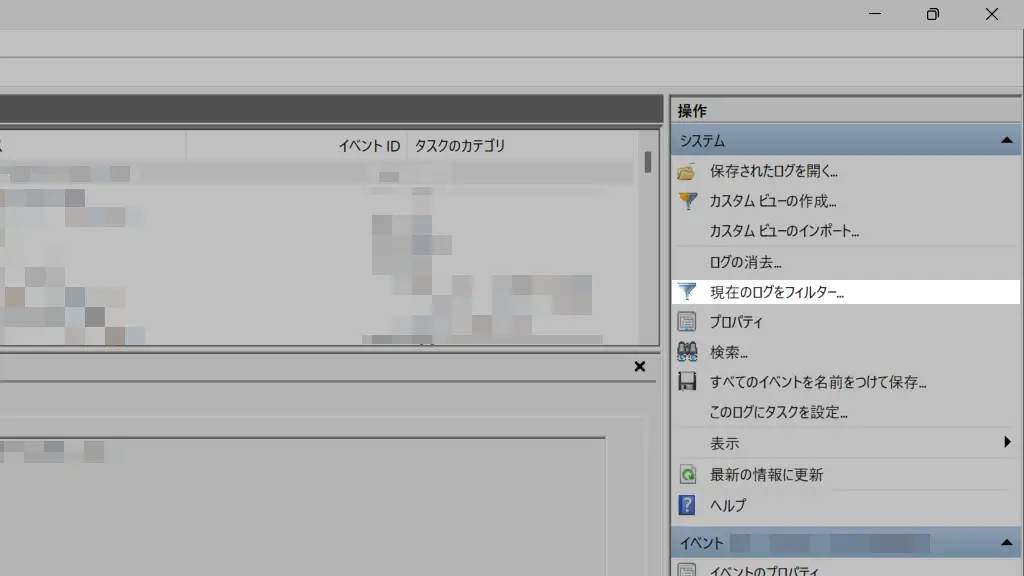This screenshot has width=1024, height=576.
Task: Click the binoculars icon for 検索
Action: 686,352
